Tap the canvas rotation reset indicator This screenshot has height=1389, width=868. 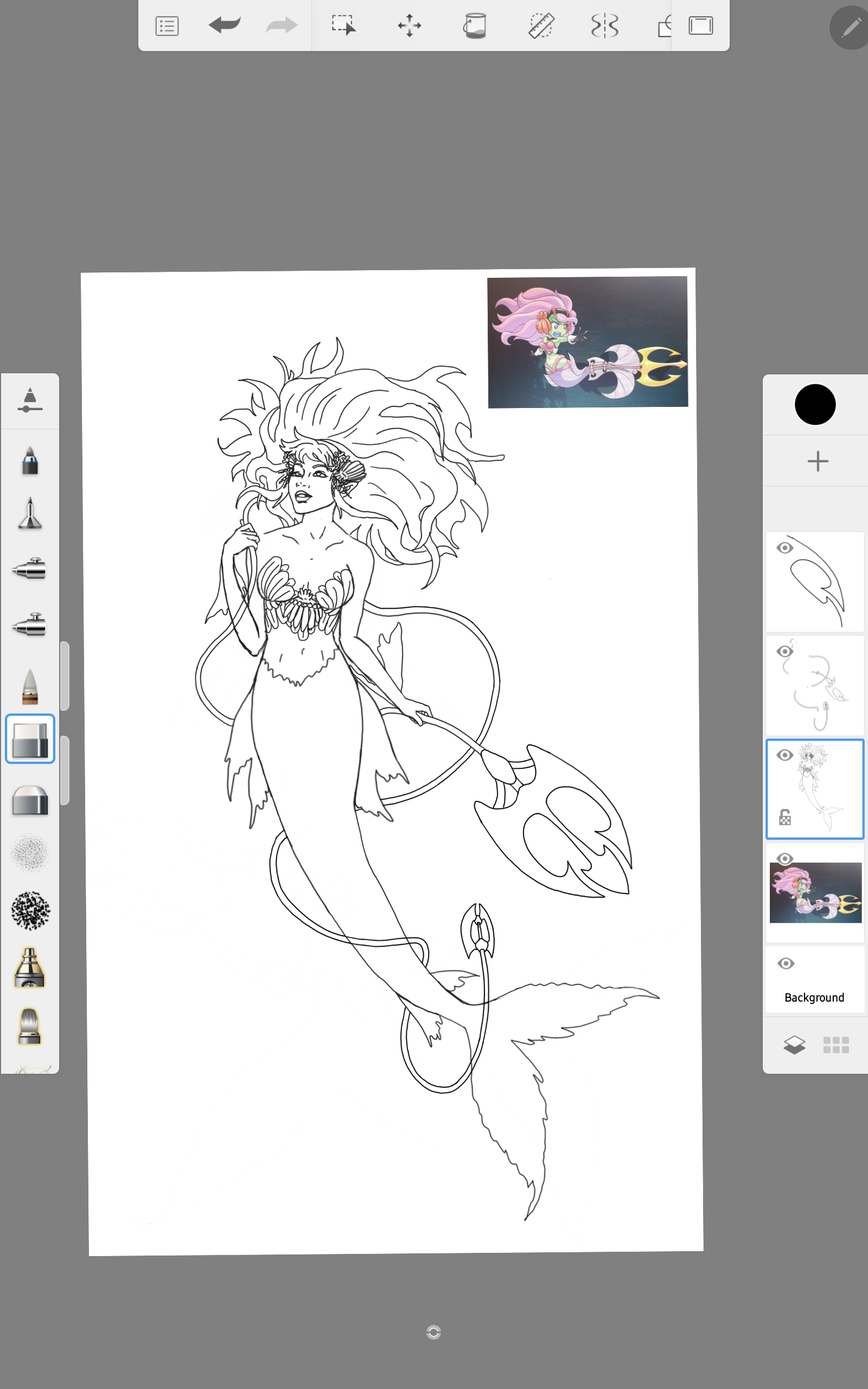434,1332
